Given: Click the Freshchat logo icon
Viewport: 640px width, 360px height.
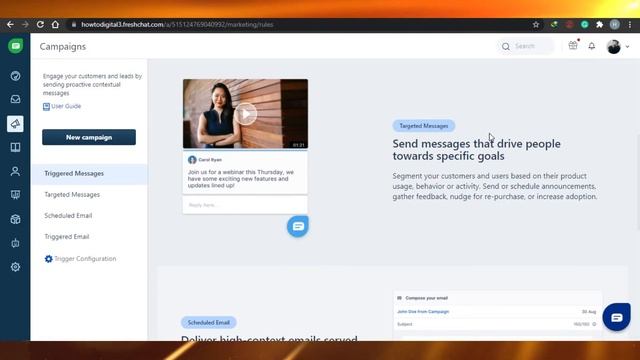Looking at the screenshot, I should [16, 46].
